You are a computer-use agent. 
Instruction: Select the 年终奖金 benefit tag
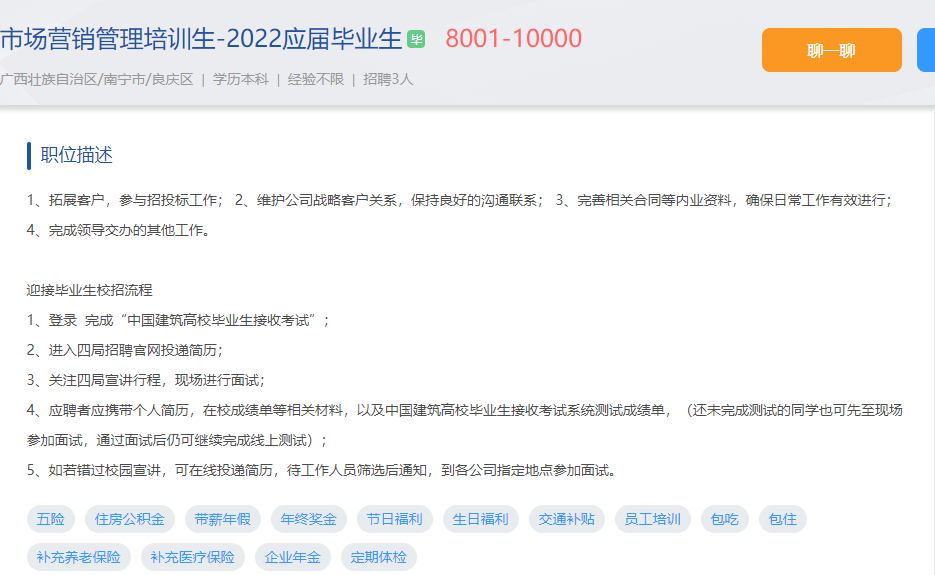click(308, 520)
